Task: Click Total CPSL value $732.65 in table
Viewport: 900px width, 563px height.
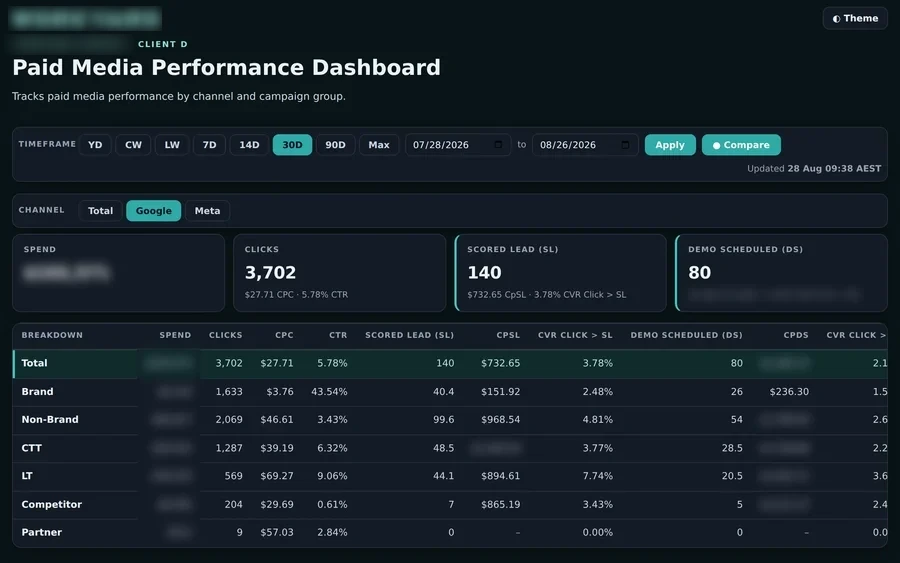Action: pyautogui.click(x=501, y=363)
